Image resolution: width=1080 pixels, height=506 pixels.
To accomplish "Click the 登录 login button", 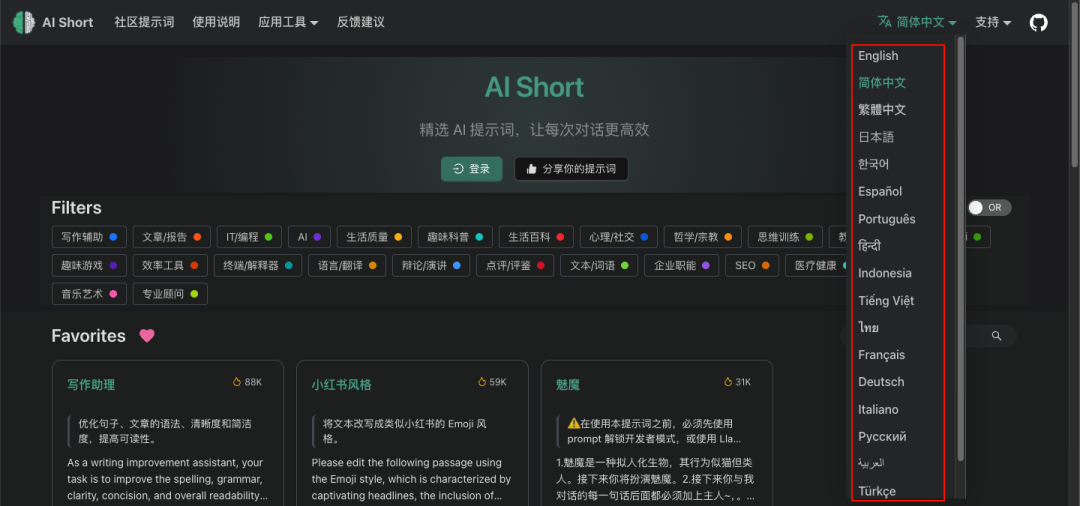I will pos(472,169).
